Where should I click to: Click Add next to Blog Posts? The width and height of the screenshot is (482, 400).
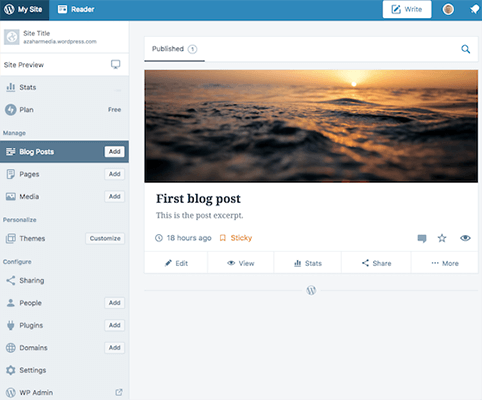tap(114, 152)
